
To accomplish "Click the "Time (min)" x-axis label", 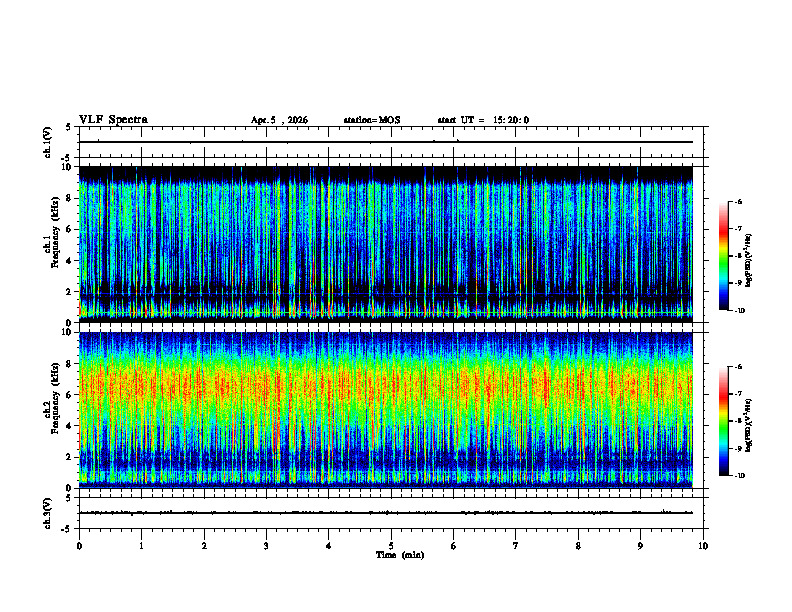I will [x=400, y=555].
